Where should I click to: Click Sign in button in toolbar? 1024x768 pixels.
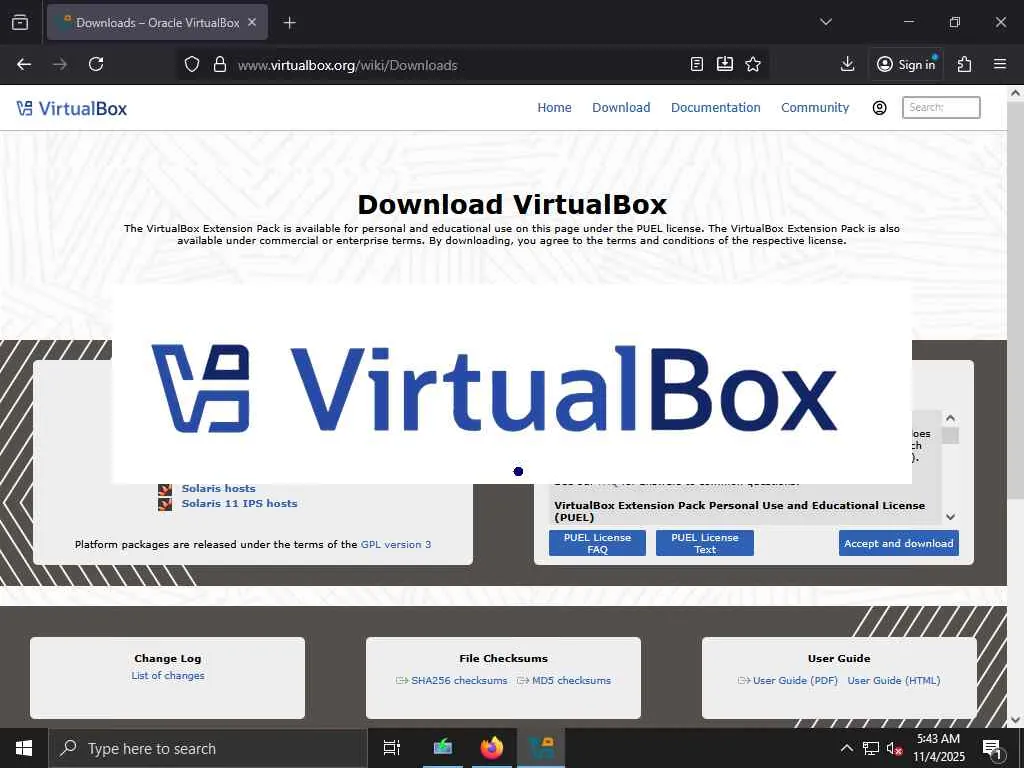pos(906,64)
